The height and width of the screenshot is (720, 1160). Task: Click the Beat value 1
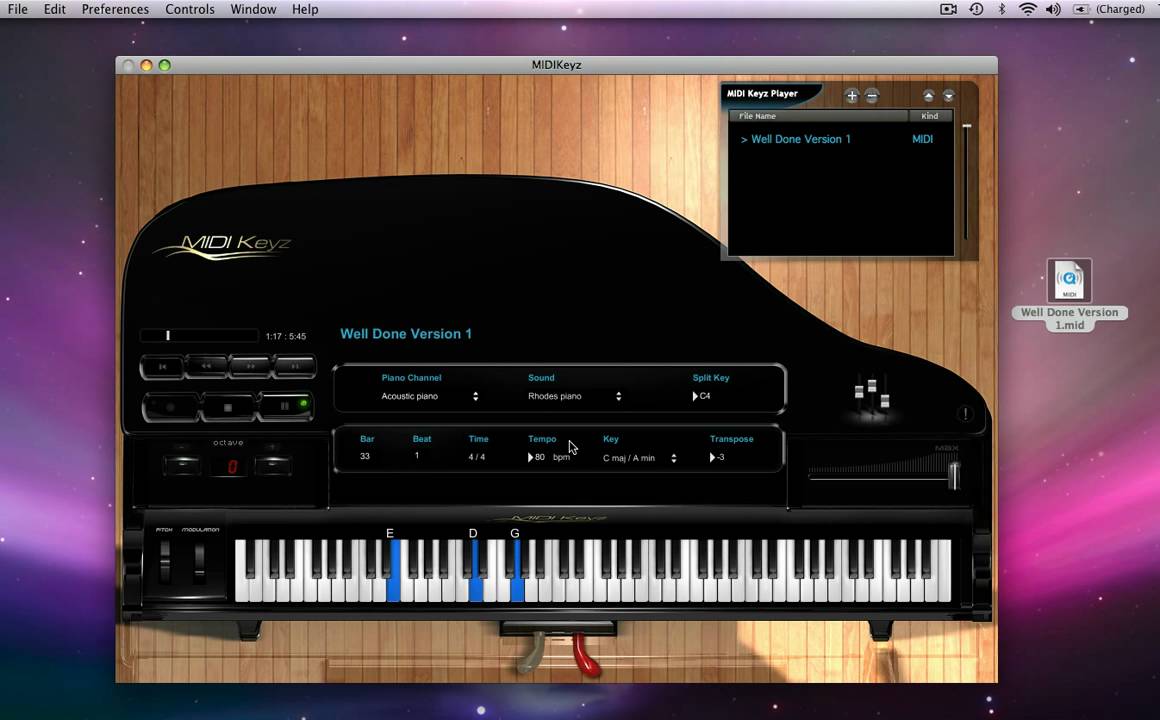pyautogui.click(x=417, y=456)
